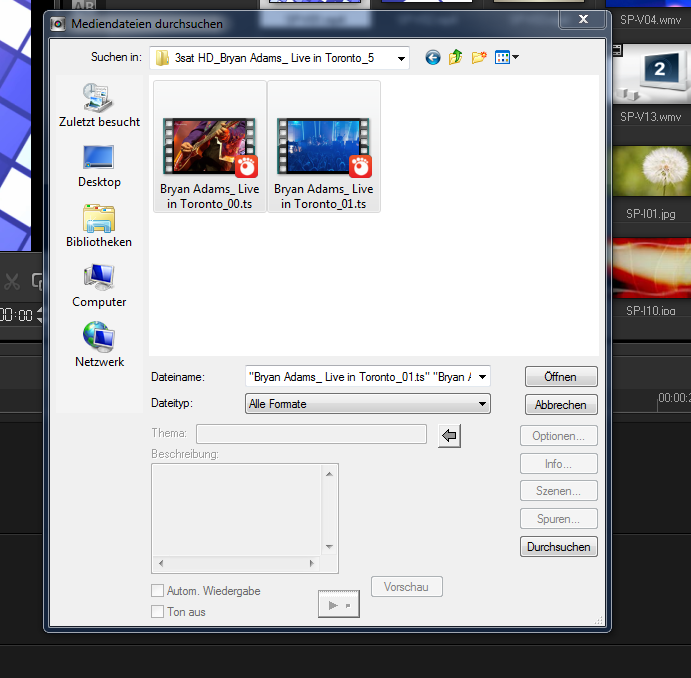This screenshot has width=691, height=678.
Task: Click the description box scroll down arrow
Action: click(329, 547)
